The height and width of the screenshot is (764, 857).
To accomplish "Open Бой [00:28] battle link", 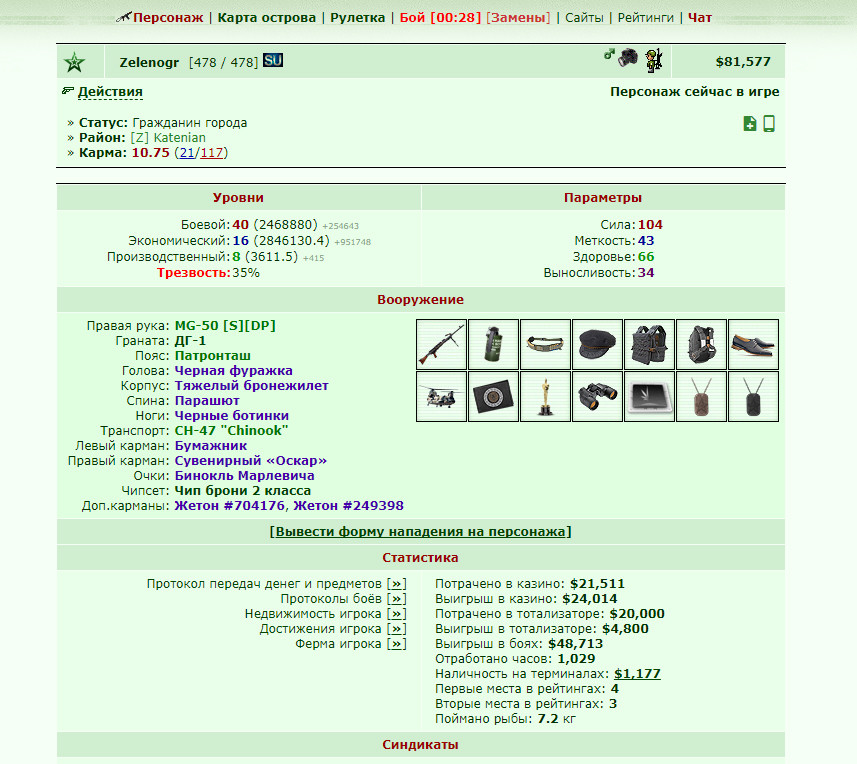I will point(440,17).
